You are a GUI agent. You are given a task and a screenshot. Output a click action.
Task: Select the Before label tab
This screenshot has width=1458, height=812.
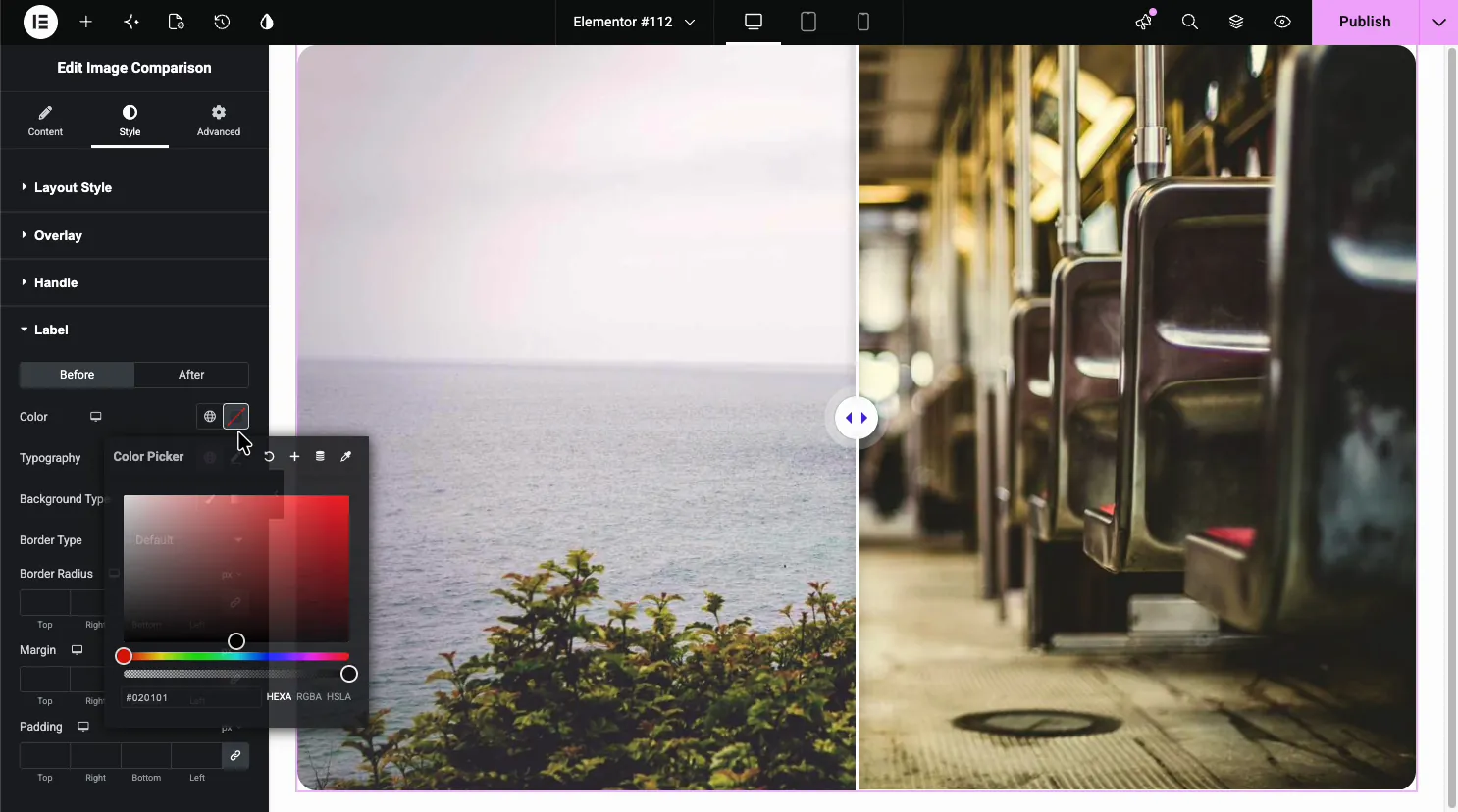click(x=77, y=375)
